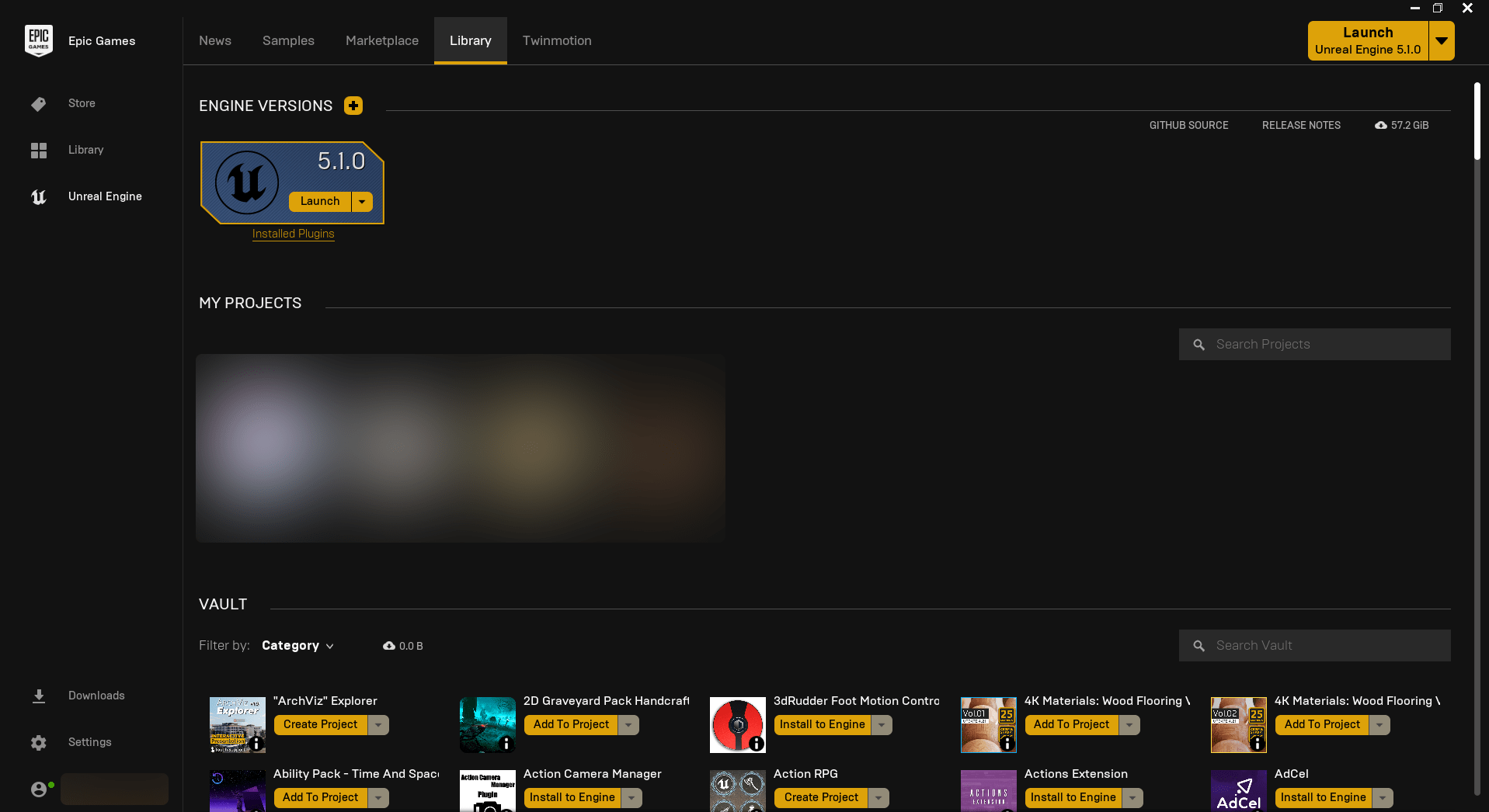Open the Marketplace tab

click(382, 41)
